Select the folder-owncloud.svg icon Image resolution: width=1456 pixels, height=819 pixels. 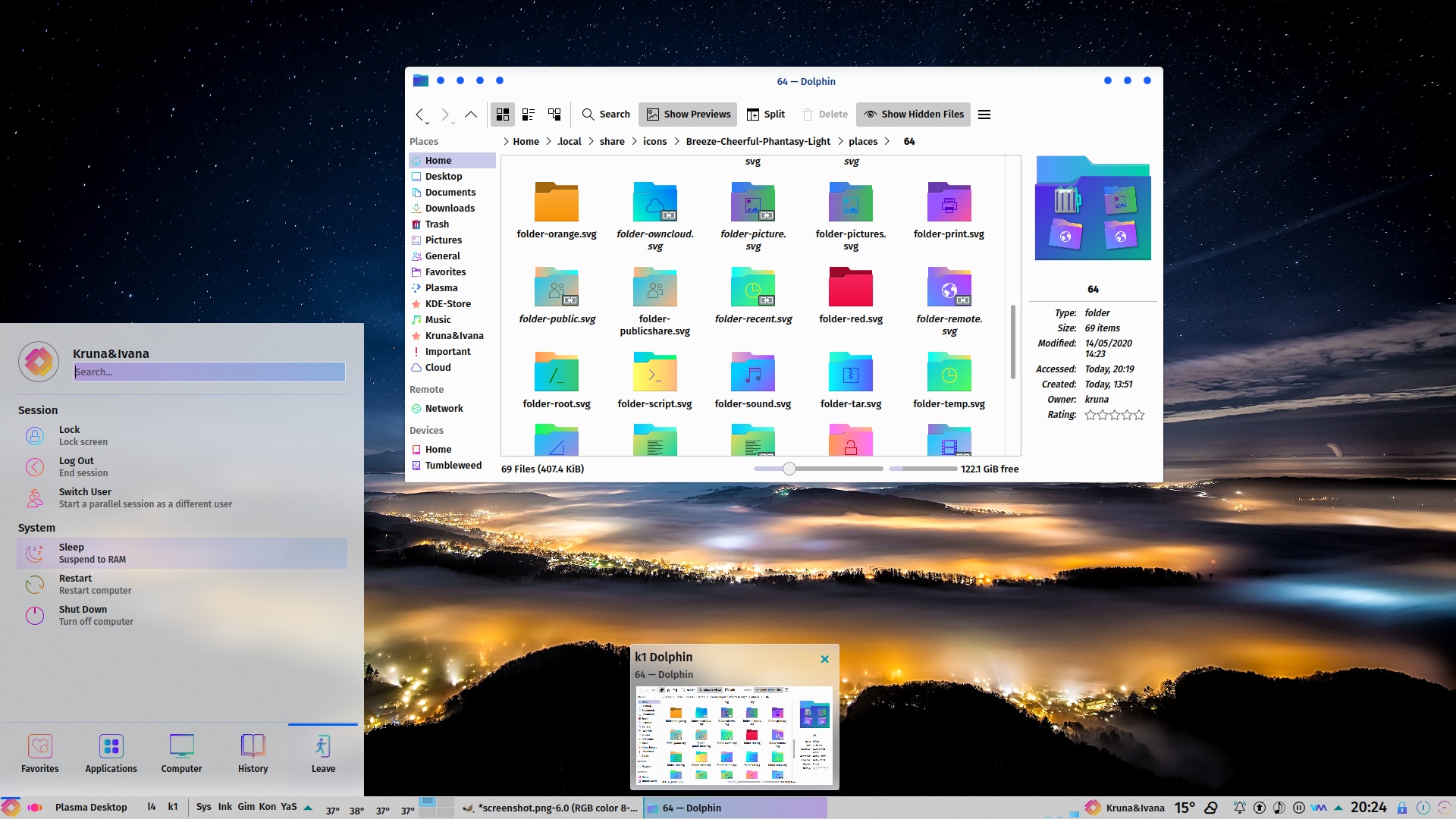655,202
